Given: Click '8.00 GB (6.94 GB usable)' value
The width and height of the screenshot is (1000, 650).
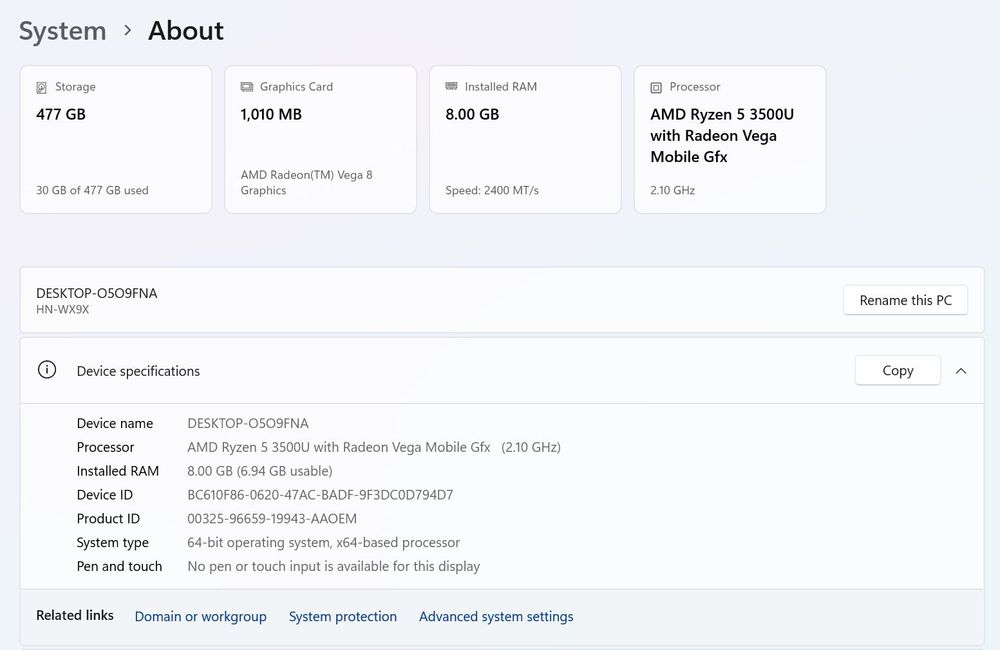Looking at the screenshot, I should tap(260, 471).
